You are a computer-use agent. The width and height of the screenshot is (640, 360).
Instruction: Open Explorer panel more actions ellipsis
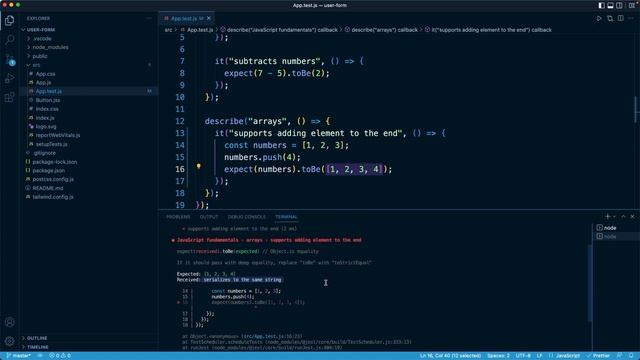click(x=149, y=18)
